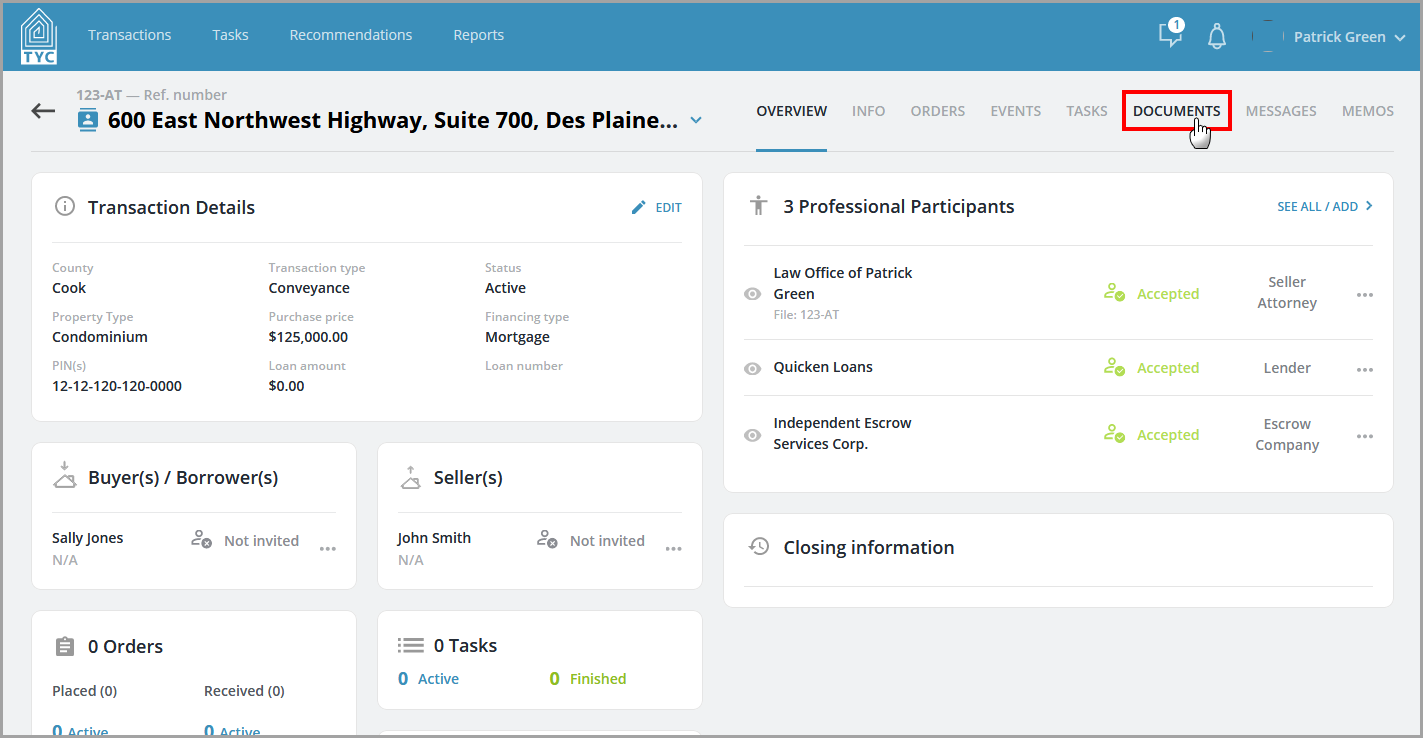Click the pencil Edit icon in Transaction Details
This screenshot has width=1423, height=738.
[x=639, y=207]
